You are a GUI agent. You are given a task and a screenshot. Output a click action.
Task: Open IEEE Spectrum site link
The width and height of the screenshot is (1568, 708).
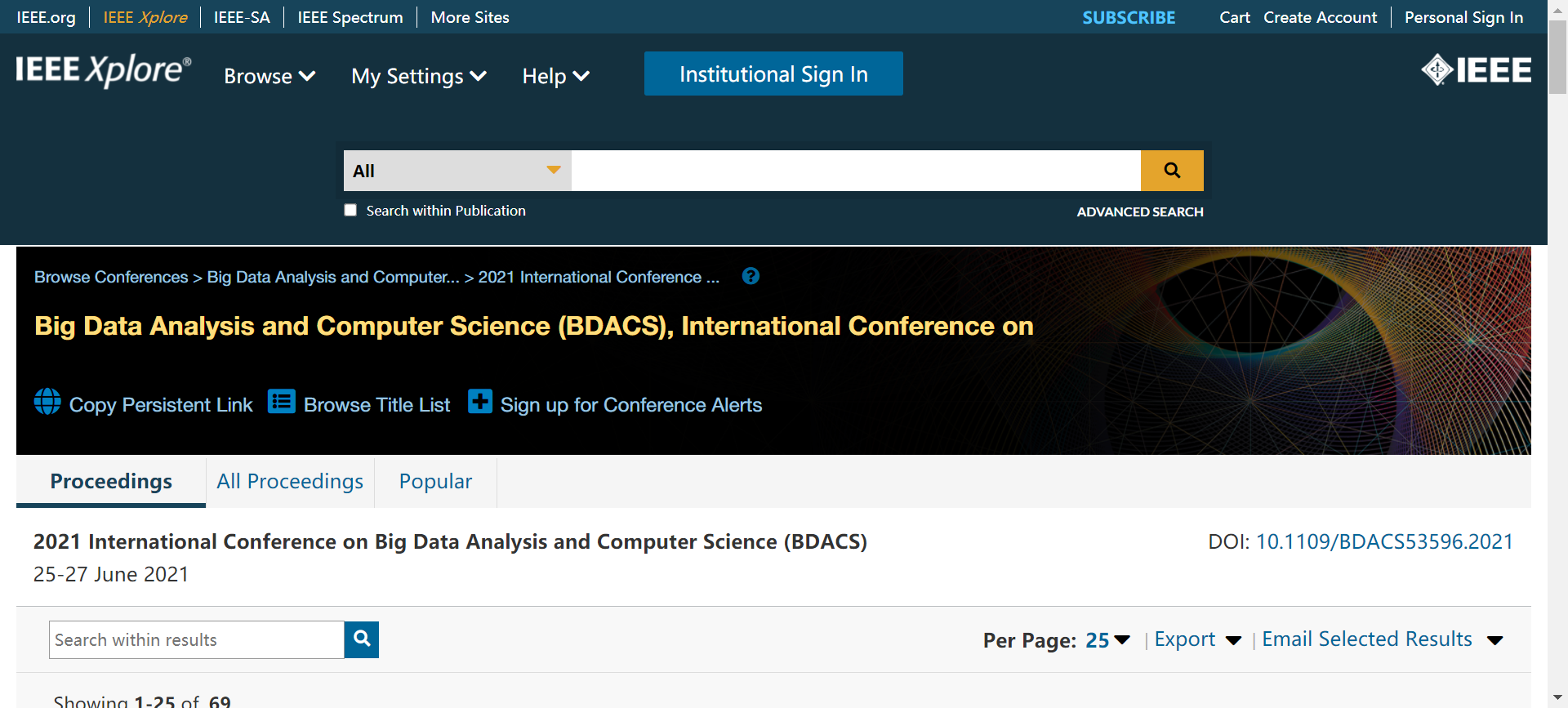pyautogui.click(x=350, y=17)
